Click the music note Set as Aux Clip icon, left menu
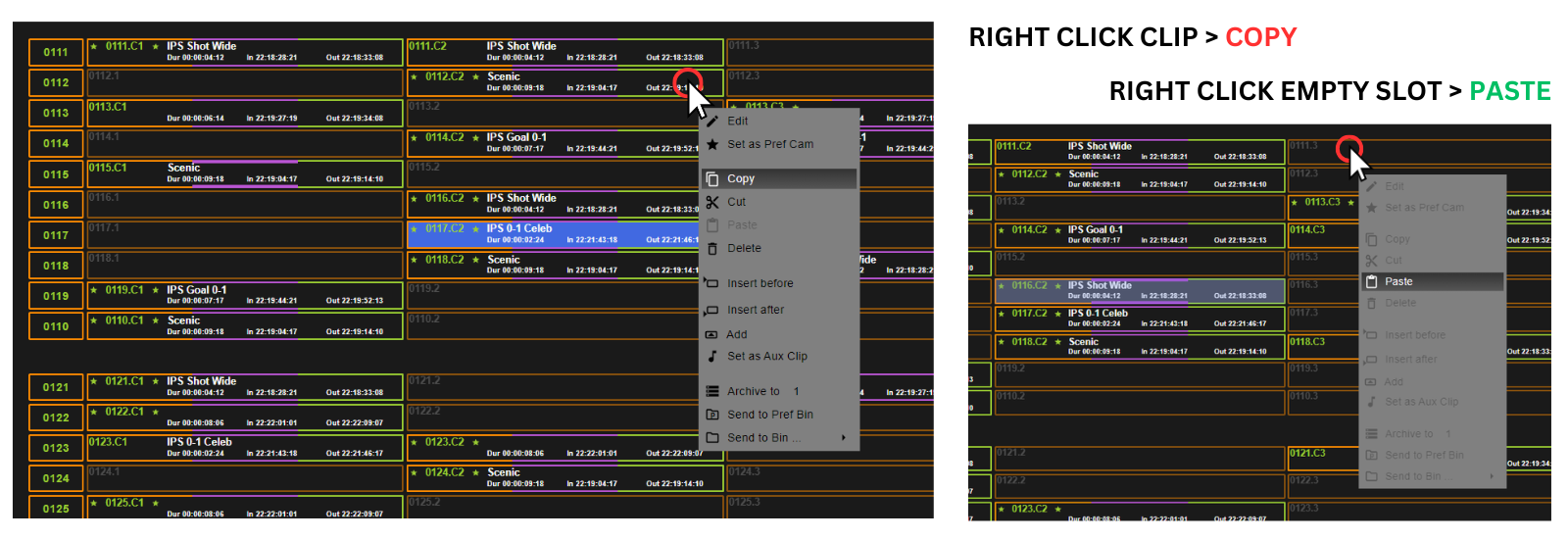 [712, 357]
